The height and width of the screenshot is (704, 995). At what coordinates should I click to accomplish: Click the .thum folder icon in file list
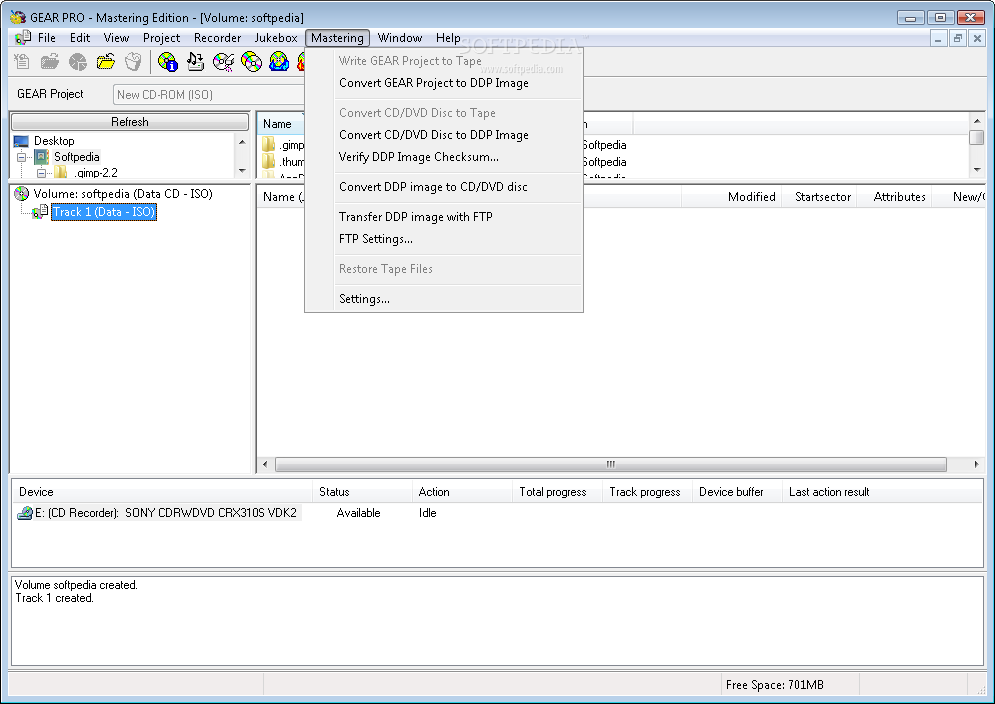click(x=269, y=161)
